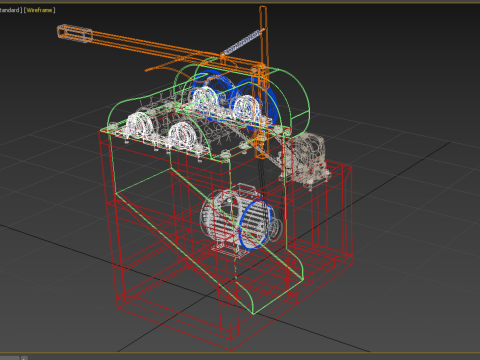Select the orange vertical post
Viewport: 480px width, 360px height.
click(263, 83)
